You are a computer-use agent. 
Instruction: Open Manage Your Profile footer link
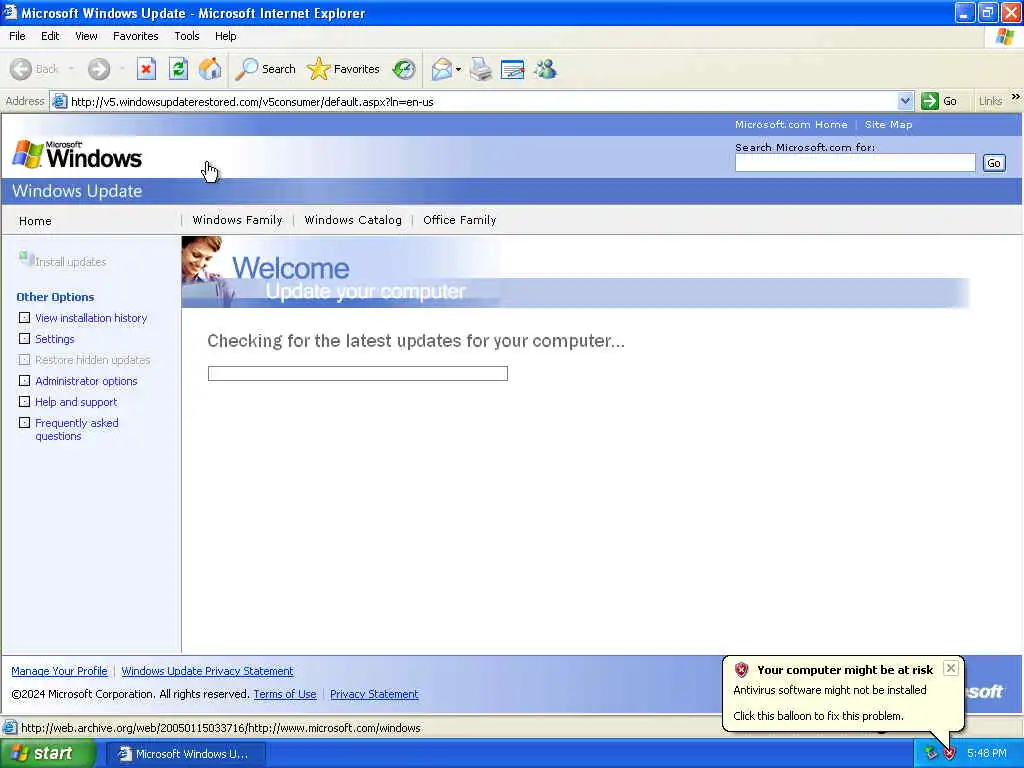(x=59, y=671)
